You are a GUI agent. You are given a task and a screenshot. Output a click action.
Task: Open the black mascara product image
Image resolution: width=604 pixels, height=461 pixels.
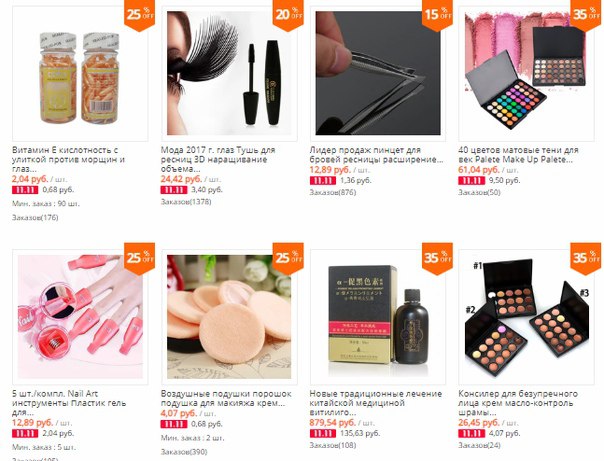(229, 73)
